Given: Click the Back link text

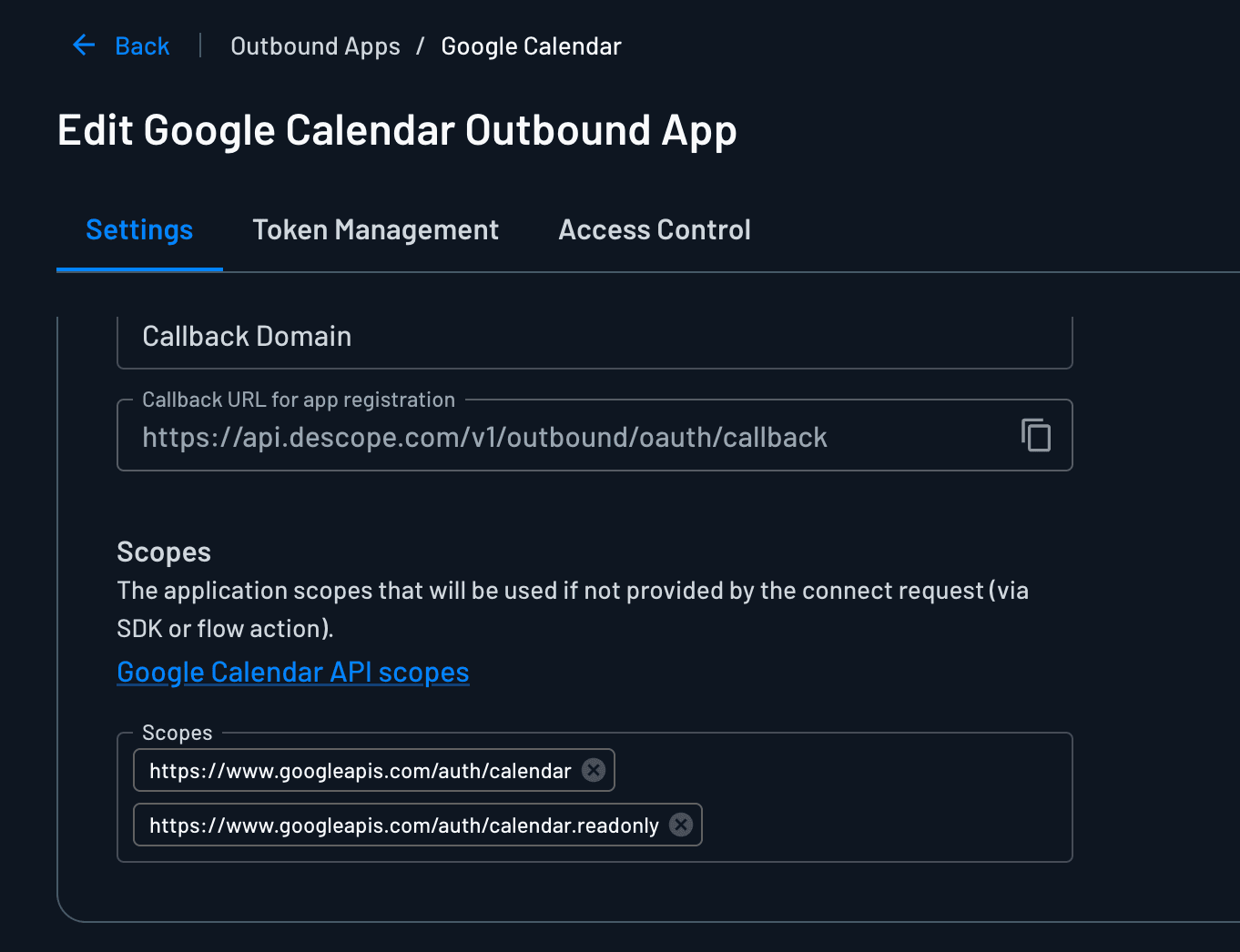Looking at the screenshot, I should (142, 46).
